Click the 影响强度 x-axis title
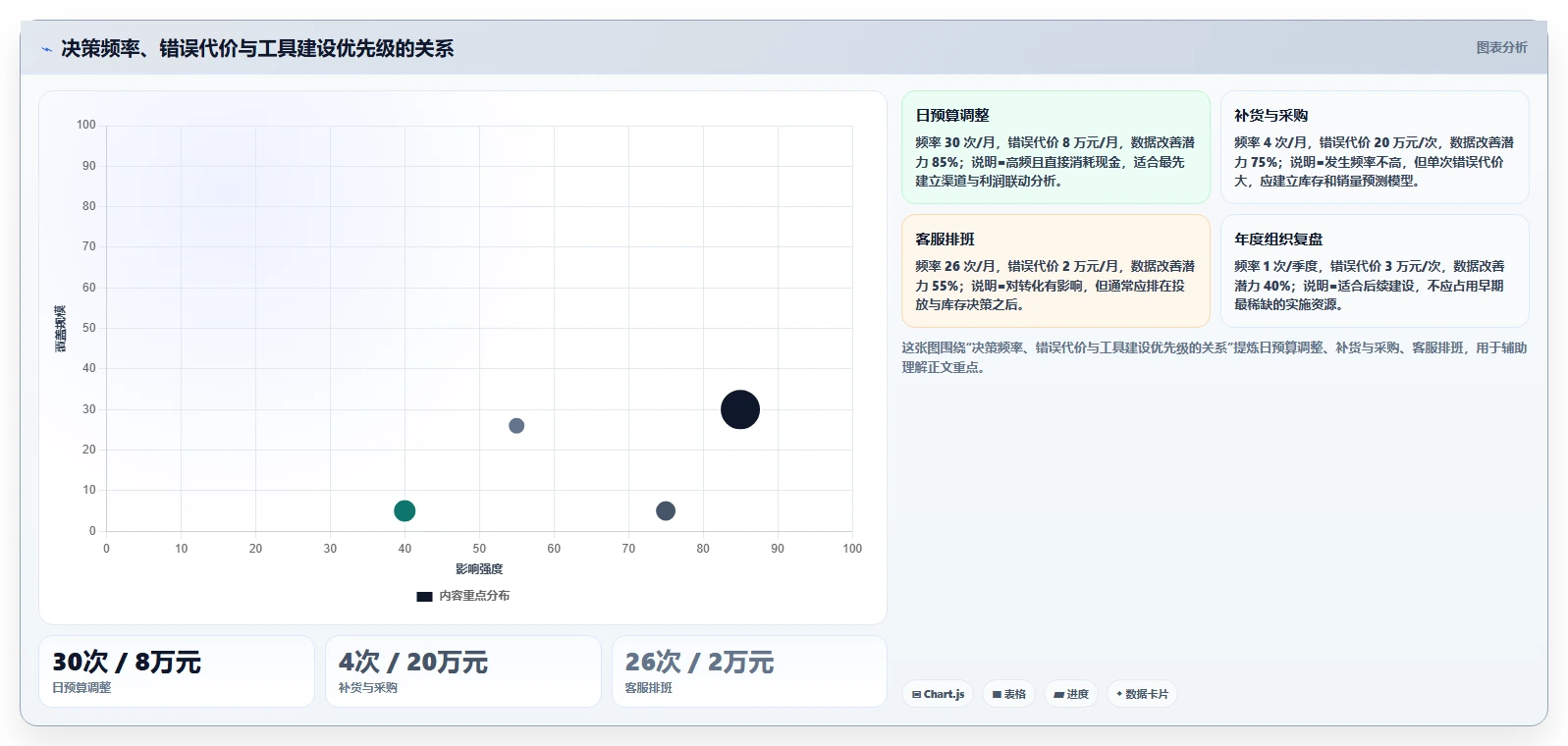 [x=479, y=569]
